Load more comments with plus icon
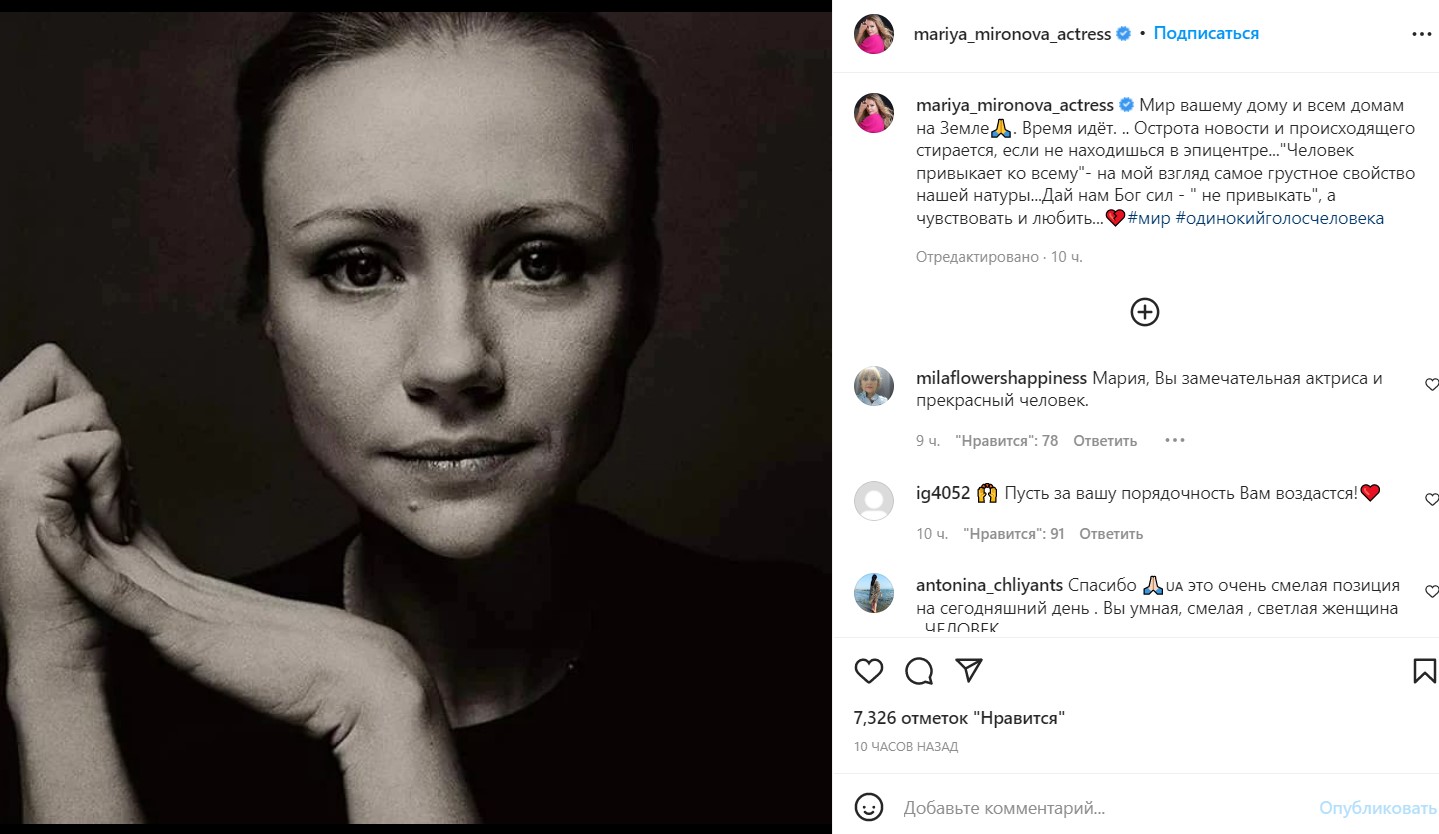The height and width of the screenshot is (834, 1439). [1144, 312]
